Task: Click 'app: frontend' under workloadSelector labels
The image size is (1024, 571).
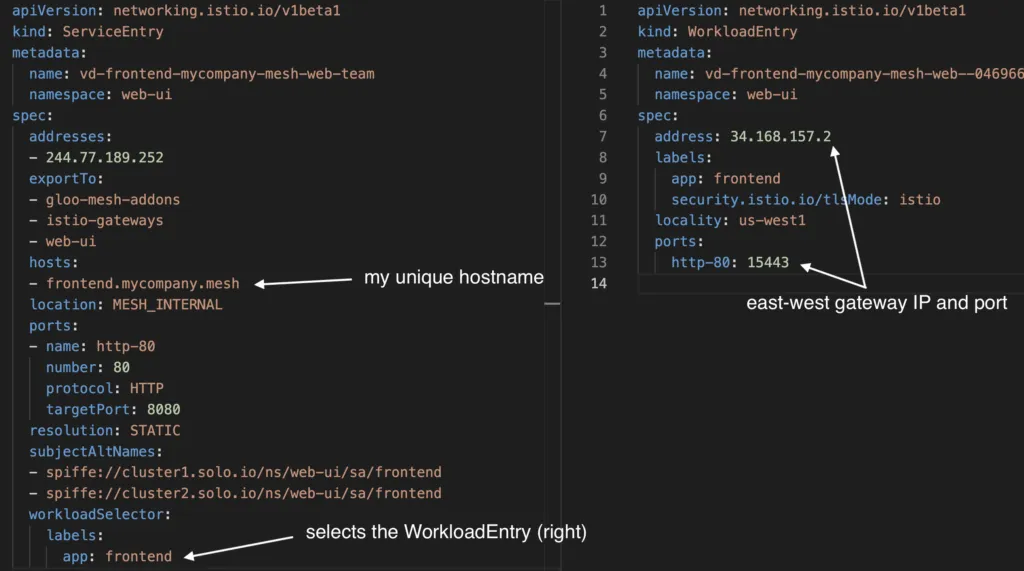Action: coord(117,556)
